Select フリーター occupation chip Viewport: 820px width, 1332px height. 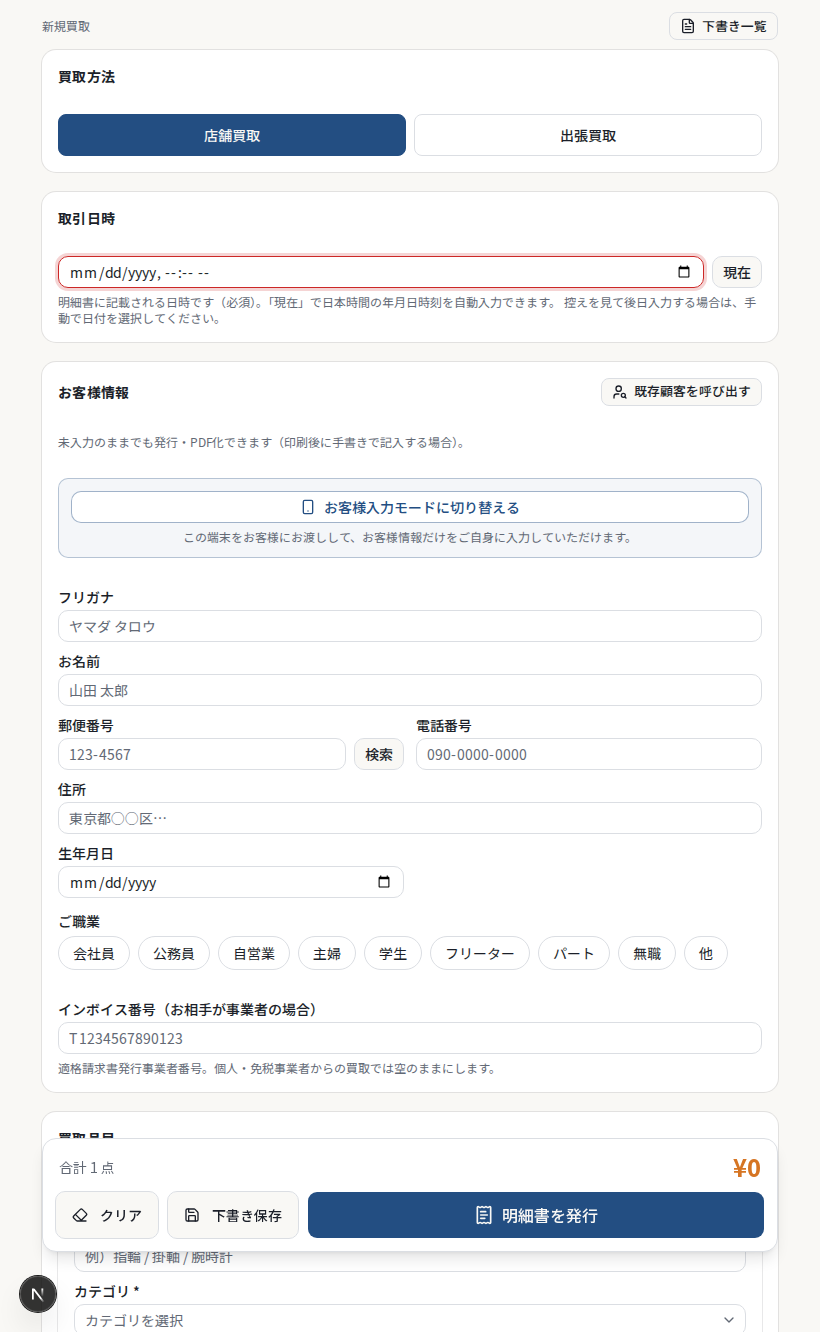pyautogui.click(x=480, y=953)
